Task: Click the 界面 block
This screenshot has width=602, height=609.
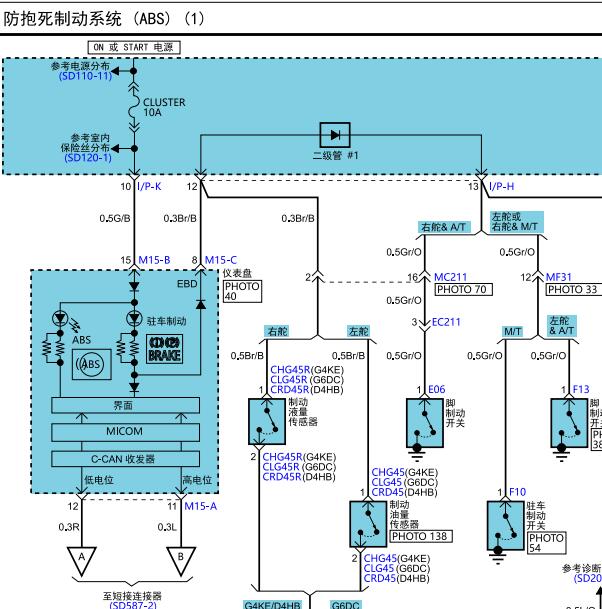Action: click(x=125, y=405)
